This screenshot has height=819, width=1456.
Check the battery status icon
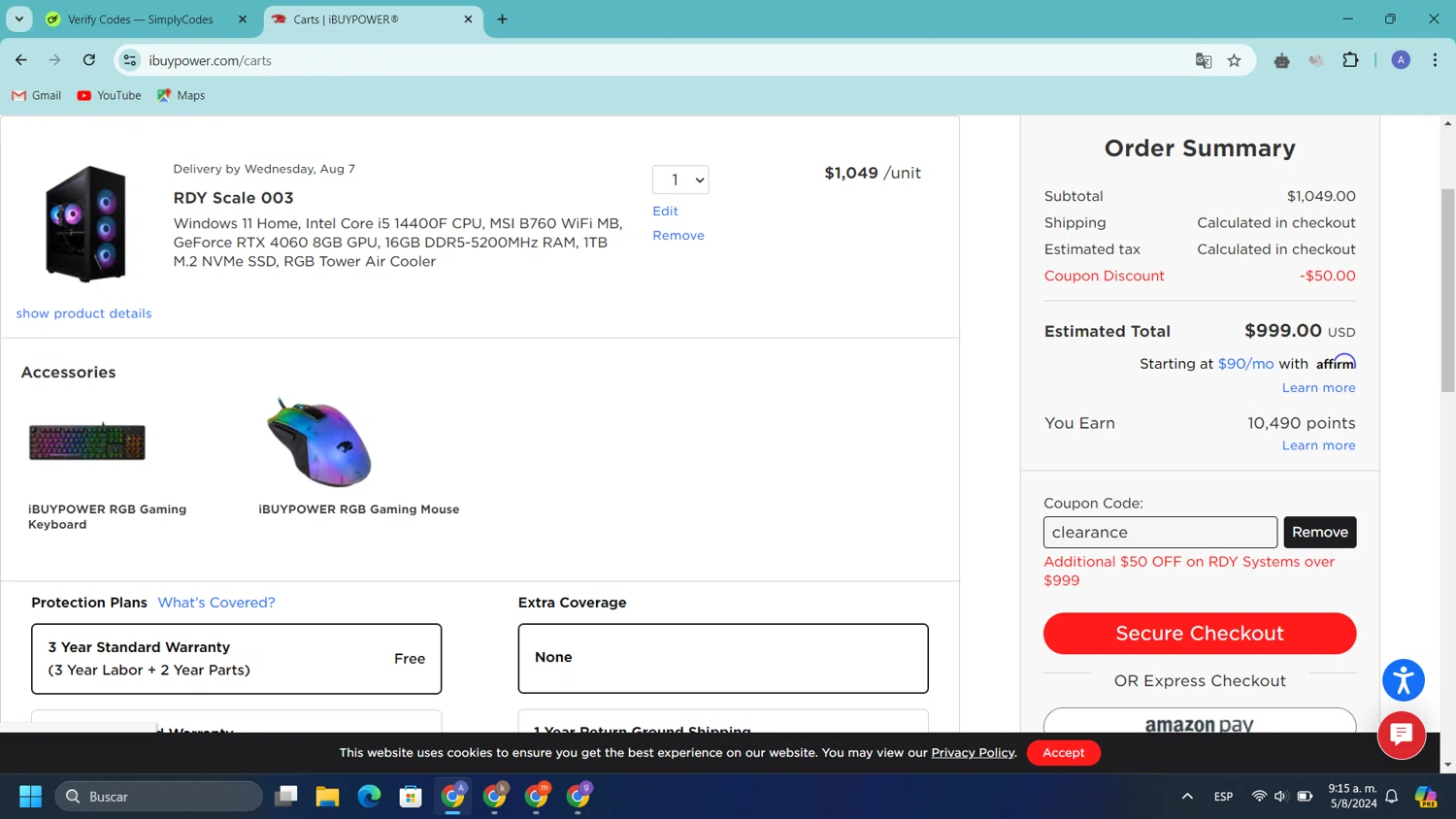tap(1305, 797)
